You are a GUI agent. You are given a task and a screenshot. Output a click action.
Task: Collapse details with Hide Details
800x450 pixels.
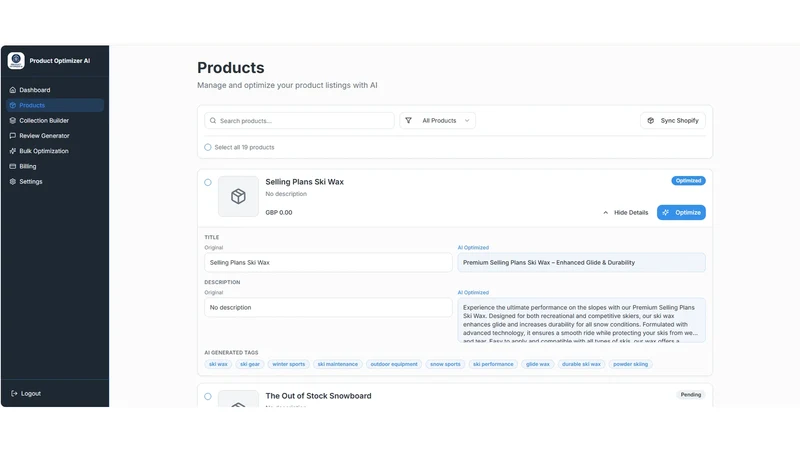(x=626, y=212)
